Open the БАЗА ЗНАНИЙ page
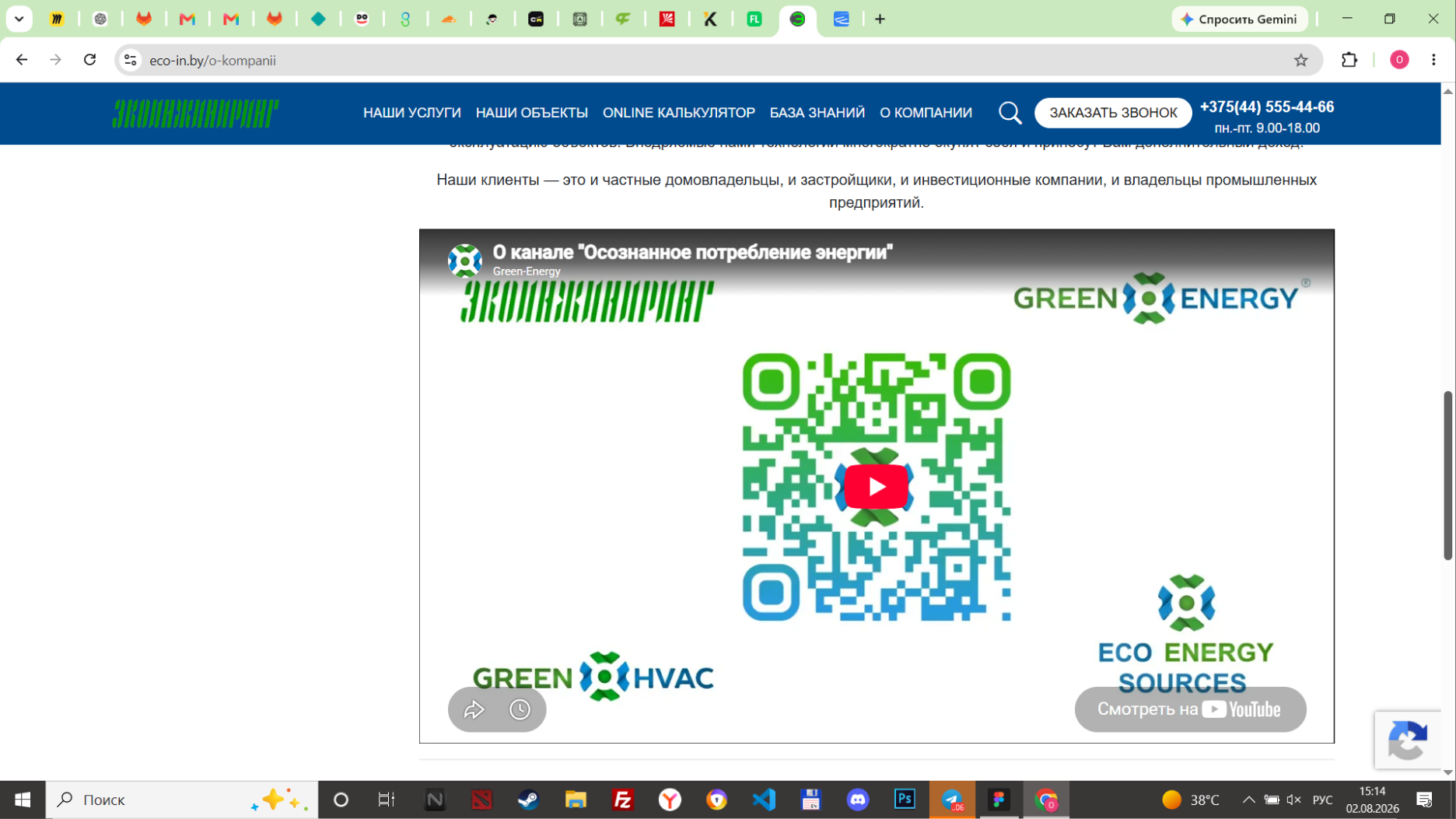 point(817,113)
